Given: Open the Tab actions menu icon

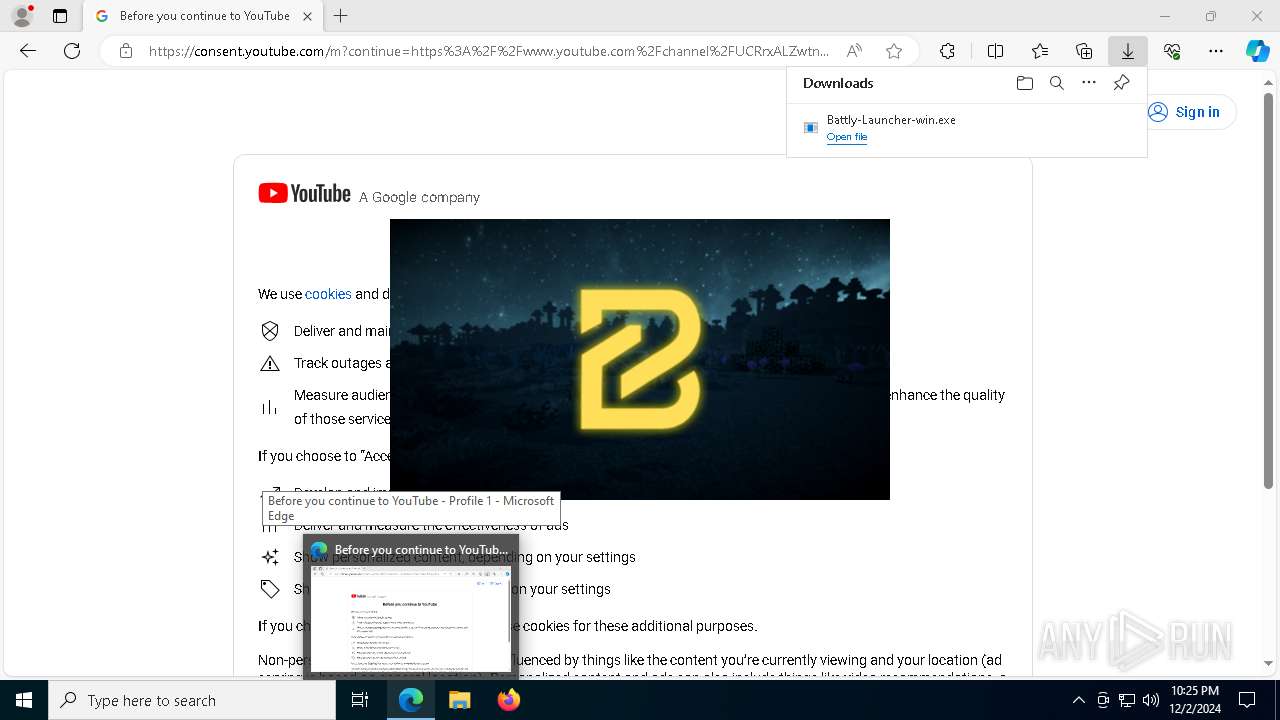Looking at the screenshot, I should coord(60,16).
